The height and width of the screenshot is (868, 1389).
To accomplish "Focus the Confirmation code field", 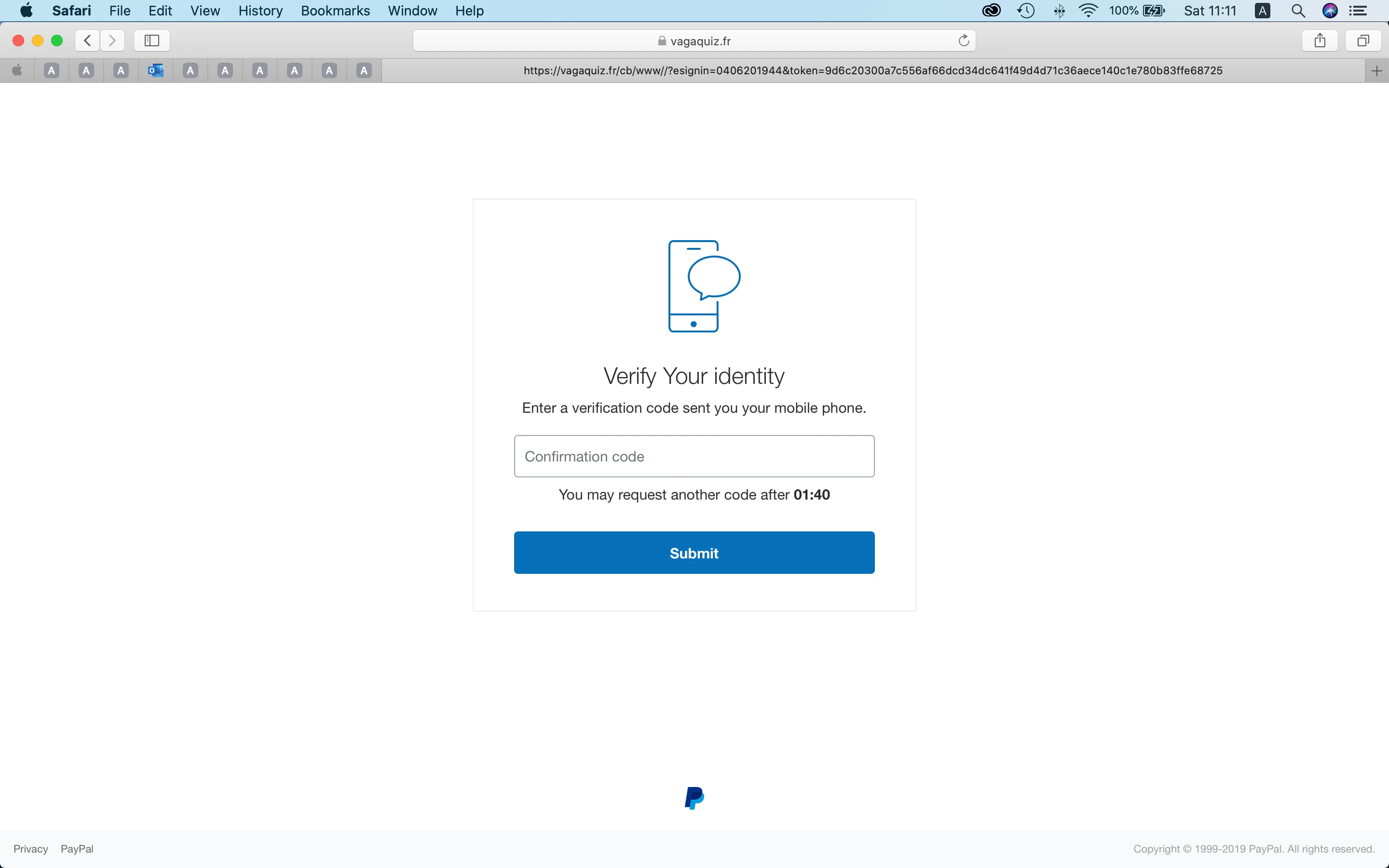I will click(x=694, y=456).
